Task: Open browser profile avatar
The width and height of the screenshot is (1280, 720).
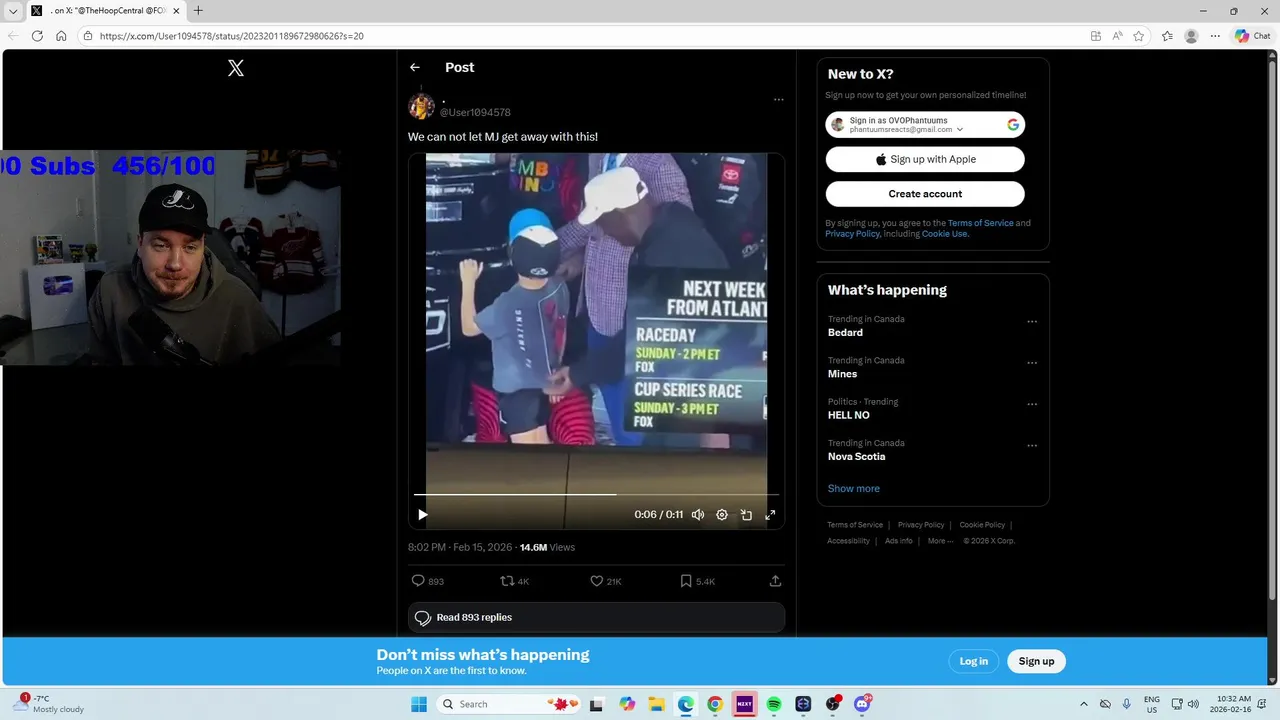Action: pos(1191,36)
